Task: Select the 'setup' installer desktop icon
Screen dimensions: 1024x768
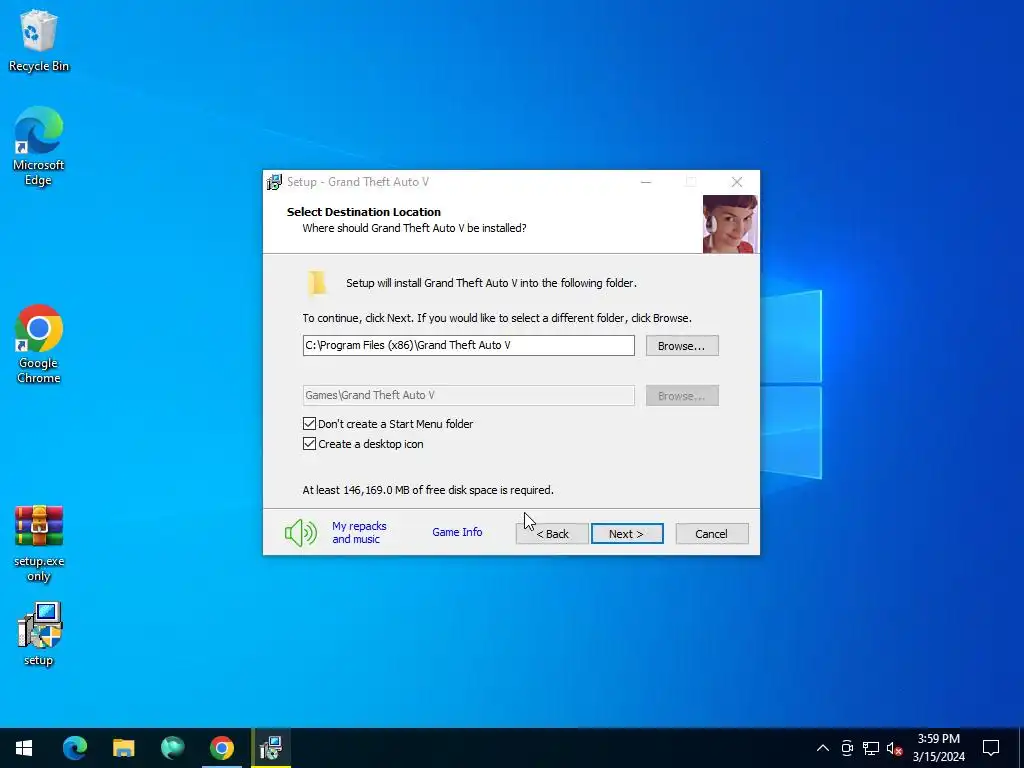Action: click(x=39, y=634)
